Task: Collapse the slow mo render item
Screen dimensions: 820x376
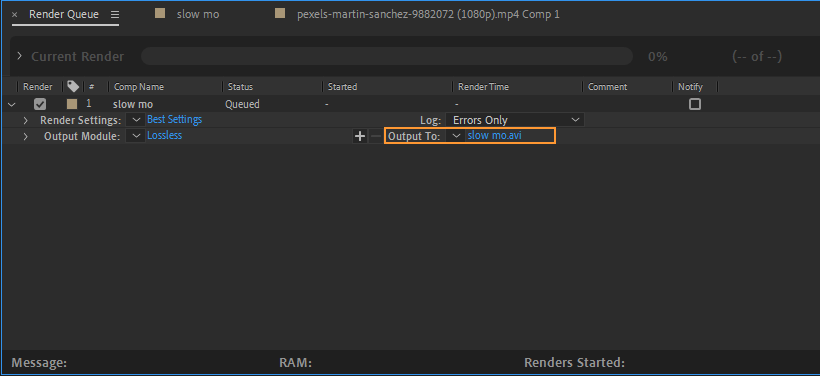Action: tap(12, 104)
